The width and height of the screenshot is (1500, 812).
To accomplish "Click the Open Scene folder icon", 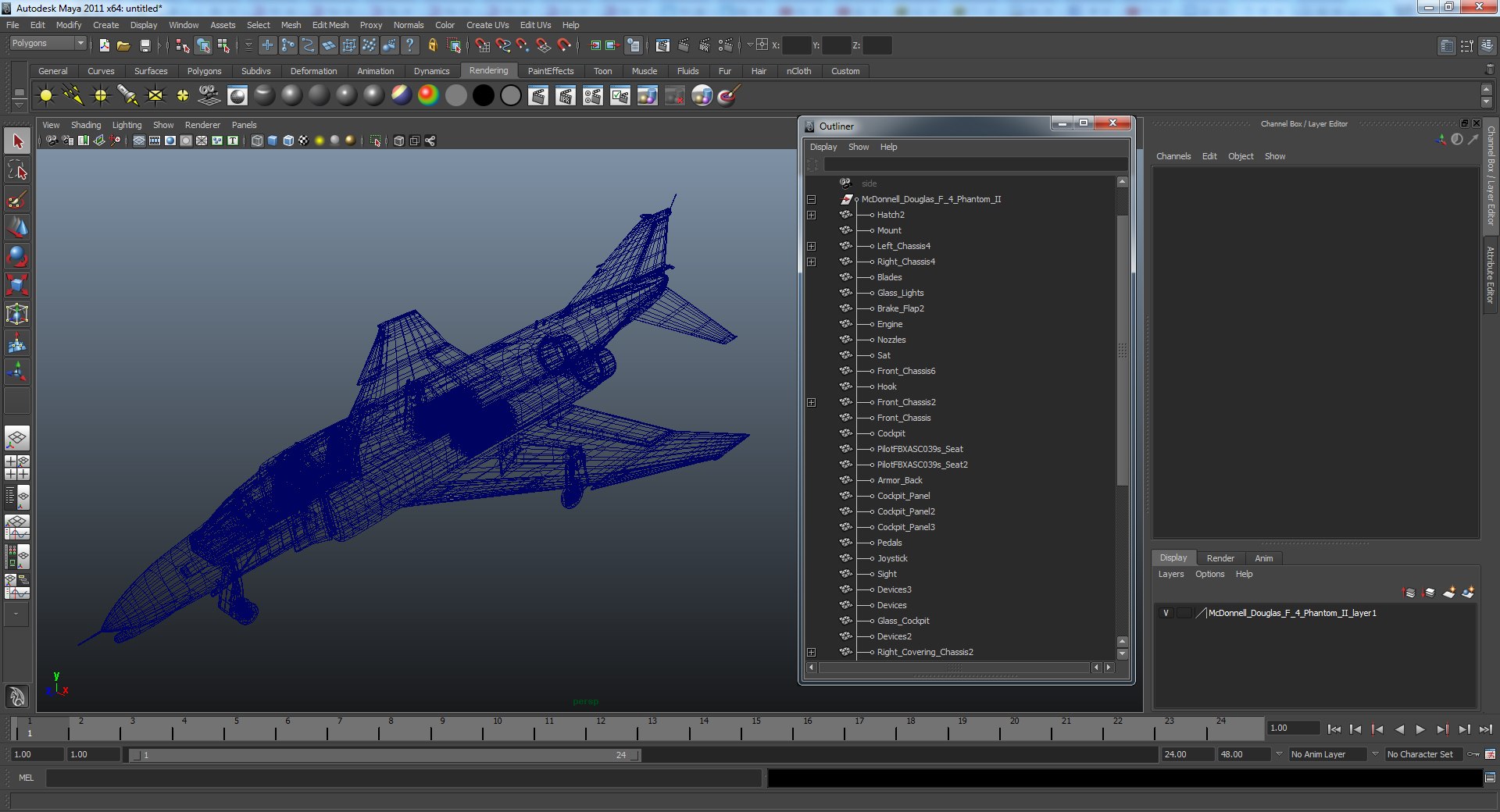I will (123, 45).
